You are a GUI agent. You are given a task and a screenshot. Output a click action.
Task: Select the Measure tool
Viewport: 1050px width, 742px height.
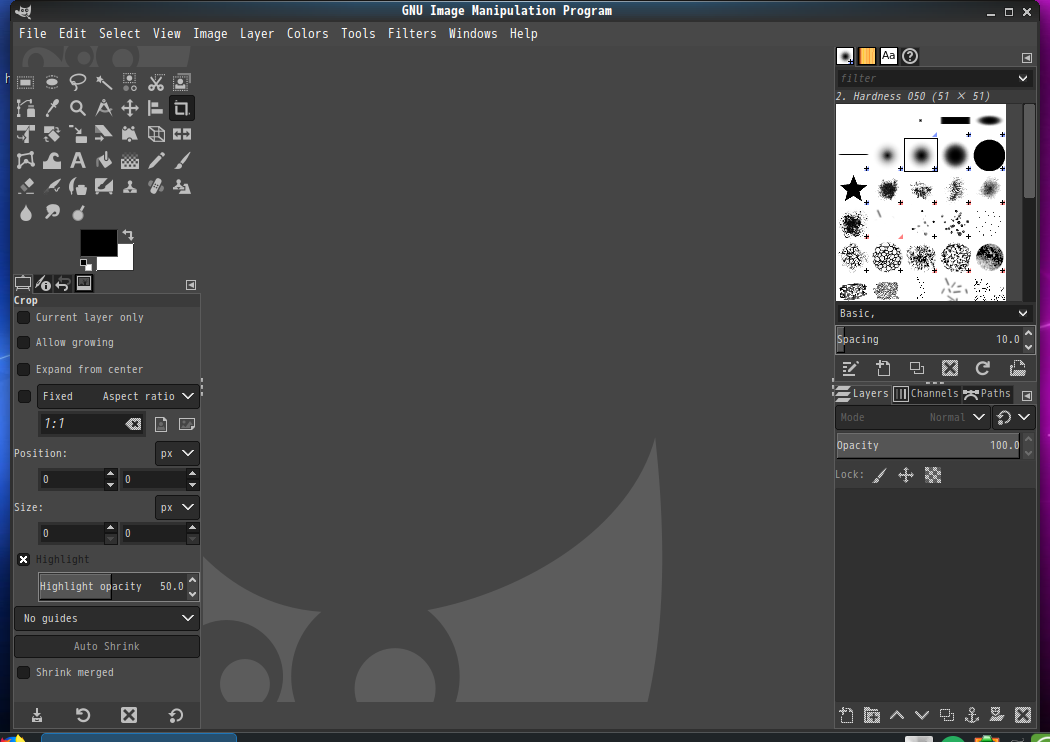(x=104, y=108)
